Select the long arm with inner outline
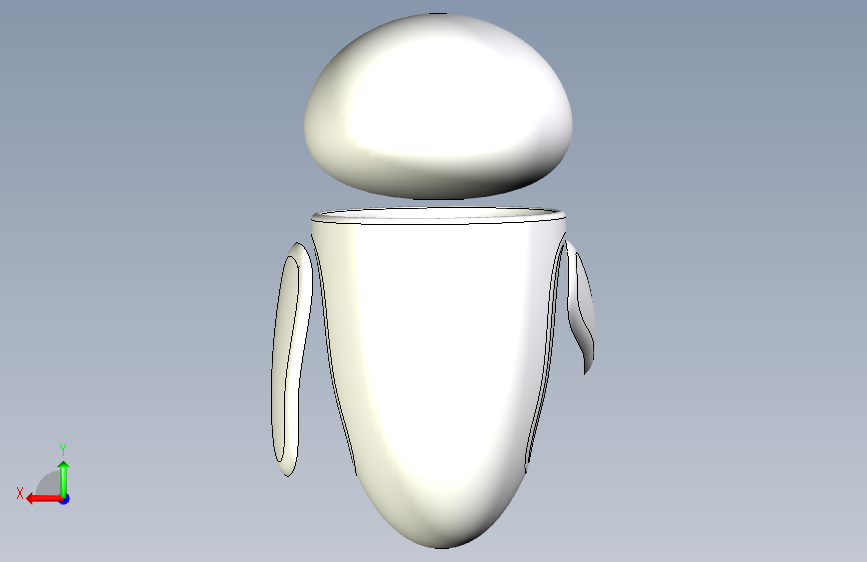This screenshot has height=562, width=867. pyautogui.click(x=291, y=360)
